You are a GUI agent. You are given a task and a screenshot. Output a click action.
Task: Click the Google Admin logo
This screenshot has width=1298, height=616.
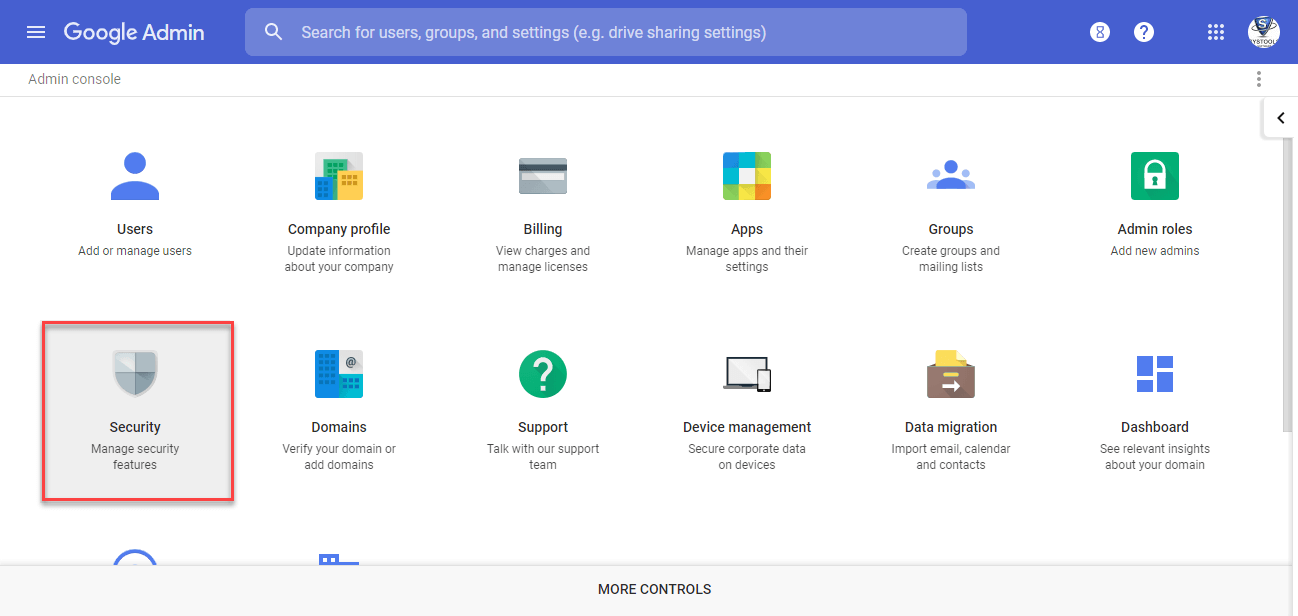pyautogui.click(x=134, y=32)
